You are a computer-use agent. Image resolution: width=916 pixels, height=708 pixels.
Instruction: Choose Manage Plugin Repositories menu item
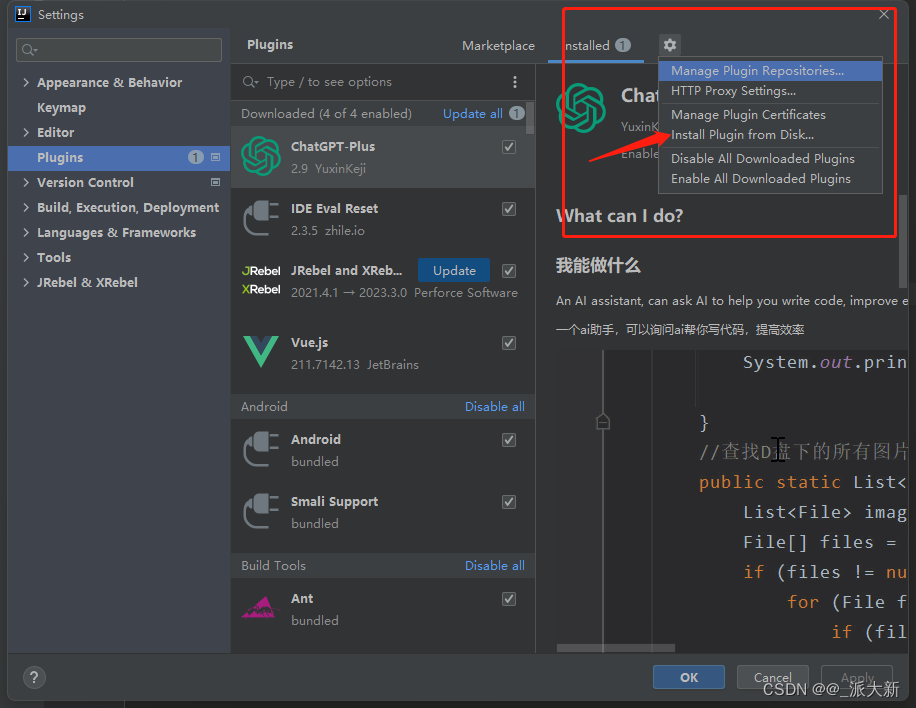point(770,71)
